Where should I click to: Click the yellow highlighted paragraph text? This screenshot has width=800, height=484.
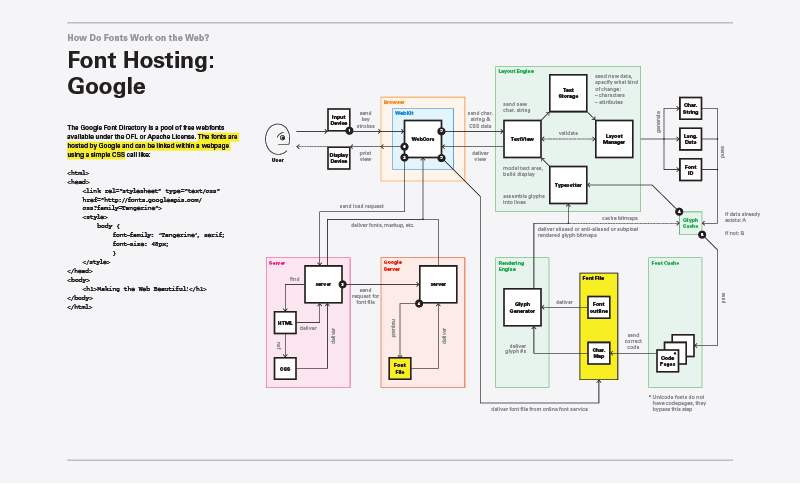point(153,145)
